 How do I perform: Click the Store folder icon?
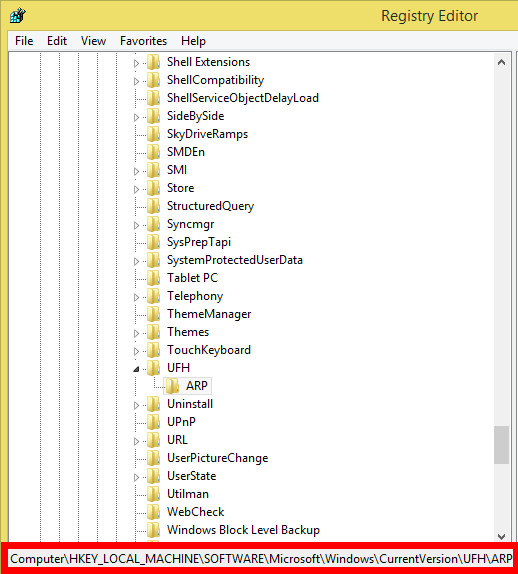[x=154, y=188]
